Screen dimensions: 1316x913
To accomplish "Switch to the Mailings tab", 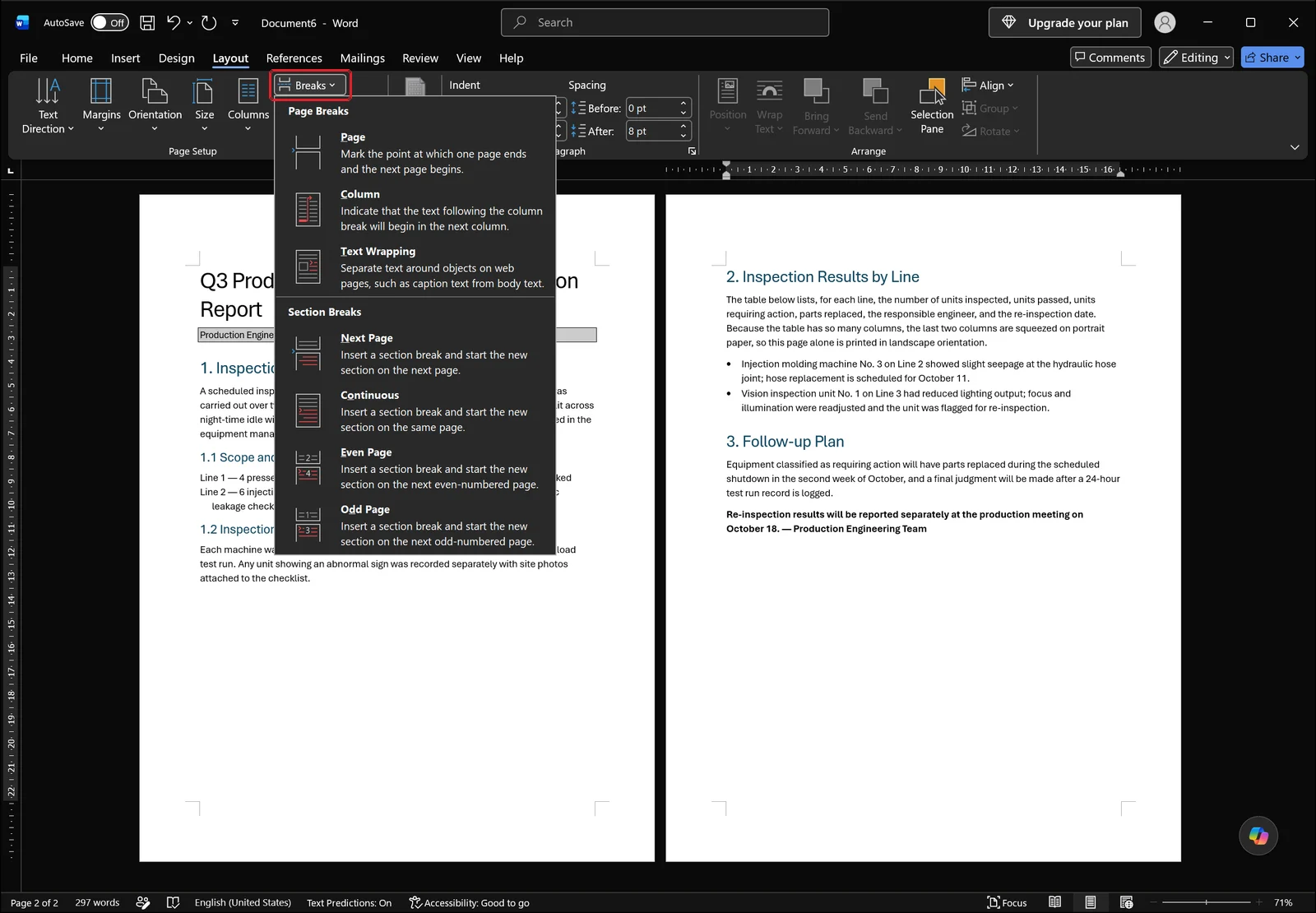I will (362, 58).
